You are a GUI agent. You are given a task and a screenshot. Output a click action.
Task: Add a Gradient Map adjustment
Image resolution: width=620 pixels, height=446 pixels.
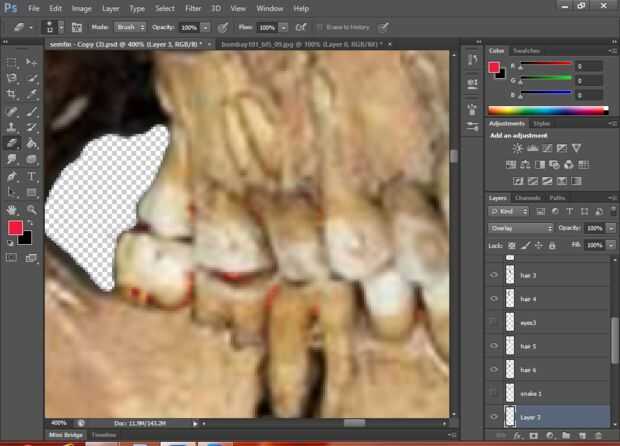(x=577, y=181)
